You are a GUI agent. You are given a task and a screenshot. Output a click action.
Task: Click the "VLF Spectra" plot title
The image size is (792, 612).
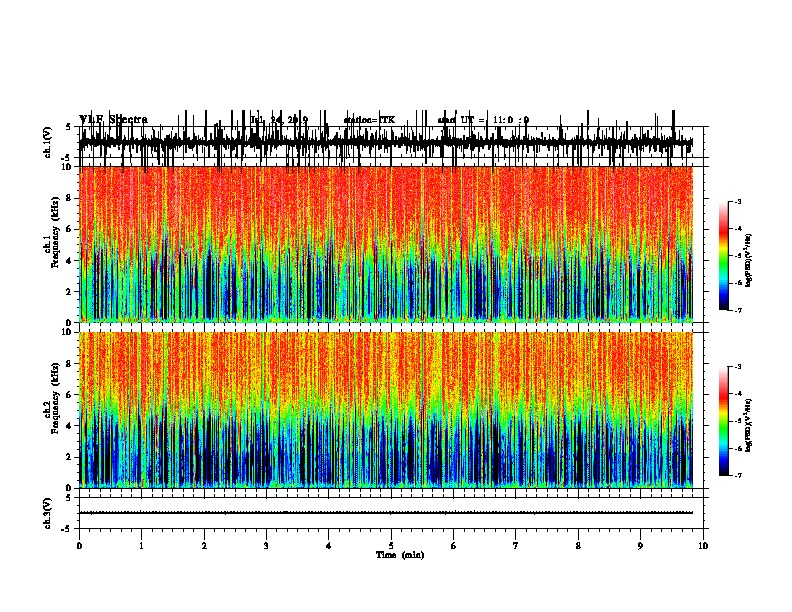[x=113, y=119]
